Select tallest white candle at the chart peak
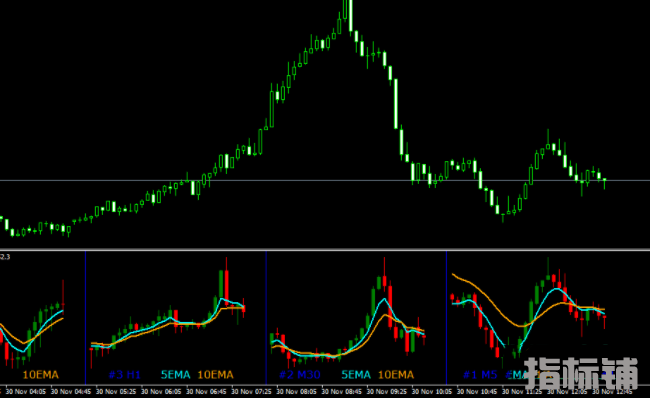 click(x=351, y=15)
